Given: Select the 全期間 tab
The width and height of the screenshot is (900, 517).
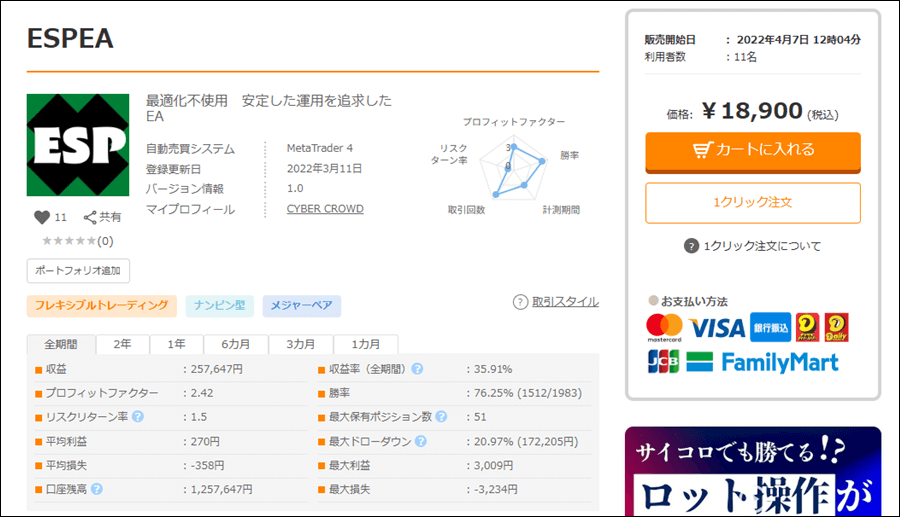Looking at the screenshot, I should [61, 344].
